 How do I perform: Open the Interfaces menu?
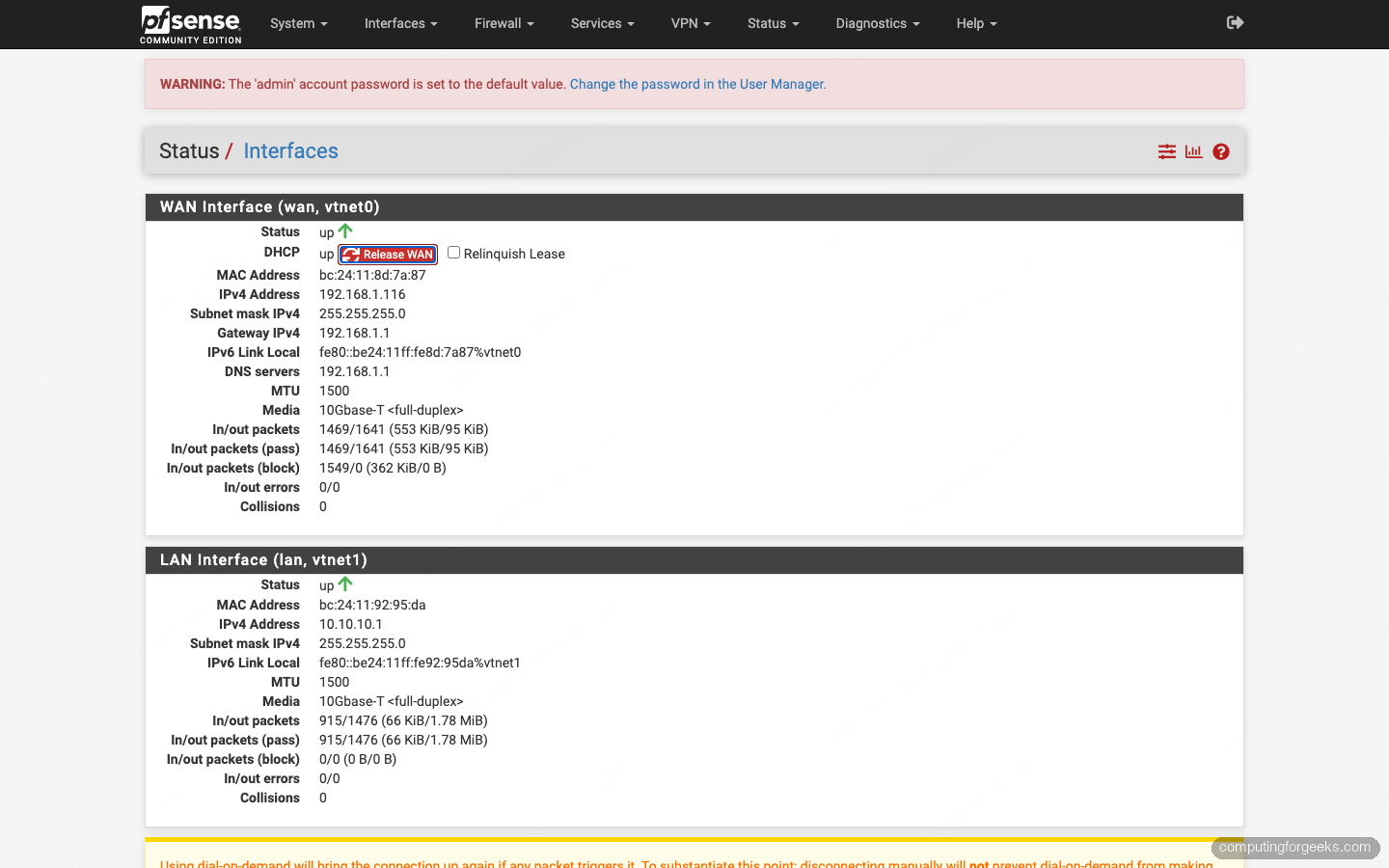point(401,23)
